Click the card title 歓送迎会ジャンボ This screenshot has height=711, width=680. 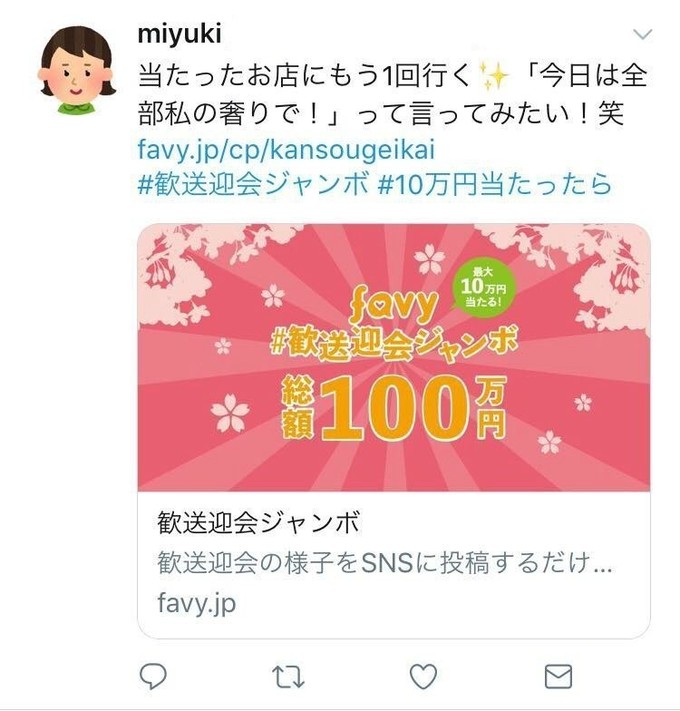tap(258, 522)
